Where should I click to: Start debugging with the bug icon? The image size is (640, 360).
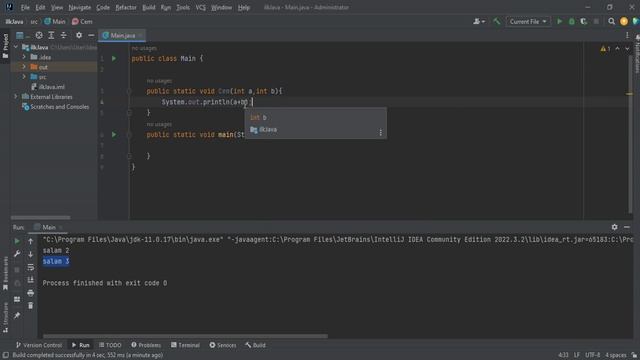pos(572,22)
